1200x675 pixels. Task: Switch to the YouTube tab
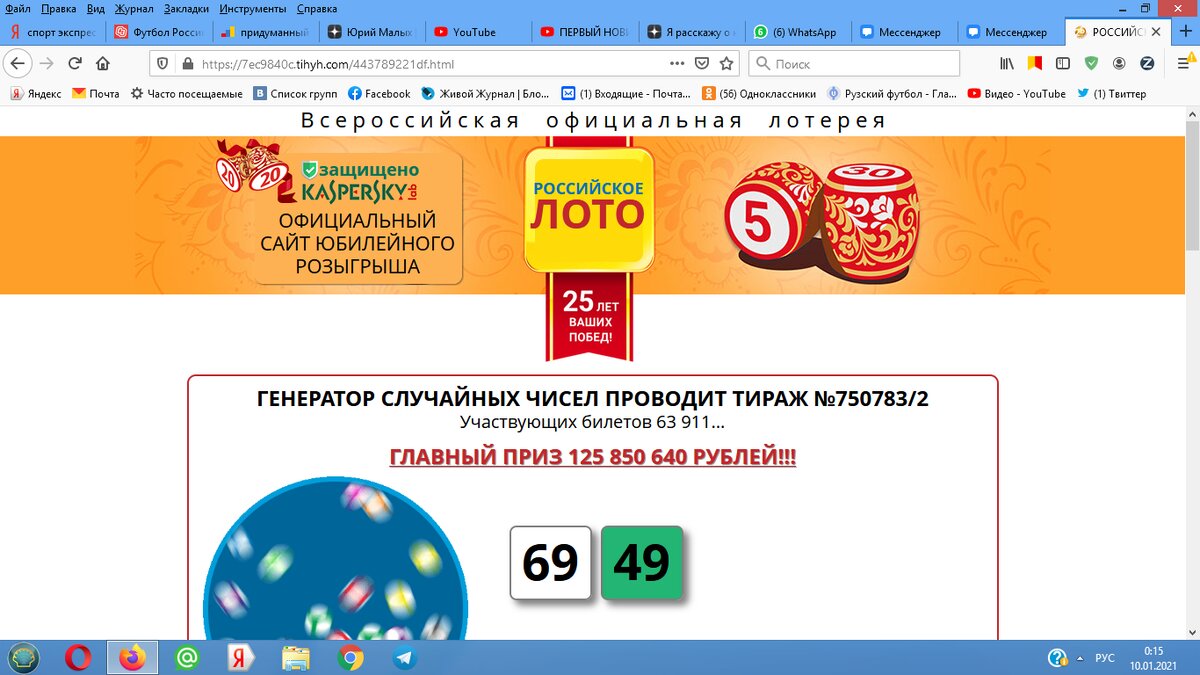478,32
